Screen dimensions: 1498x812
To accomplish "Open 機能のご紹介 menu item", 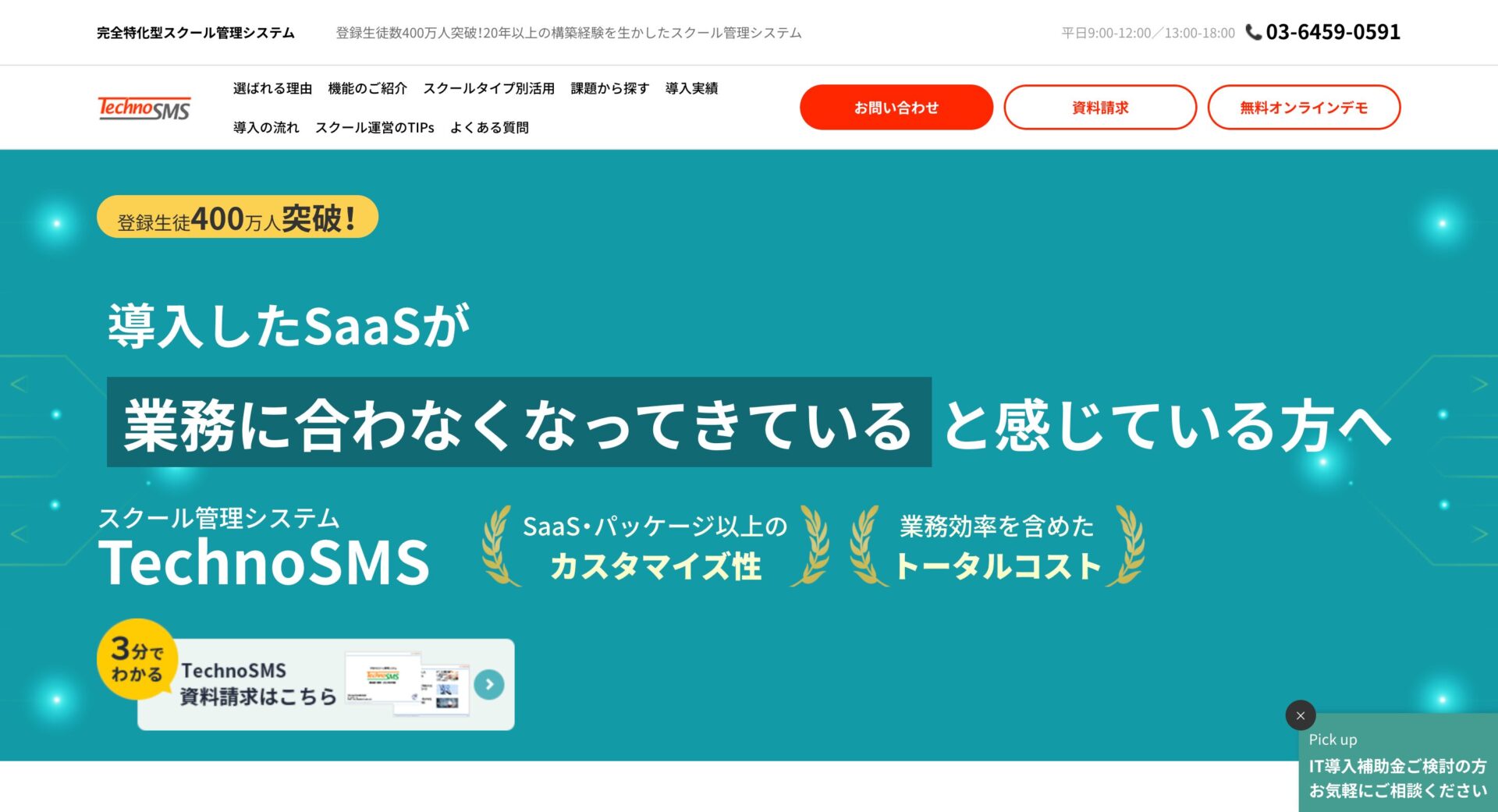I will (x=367, y=88).
